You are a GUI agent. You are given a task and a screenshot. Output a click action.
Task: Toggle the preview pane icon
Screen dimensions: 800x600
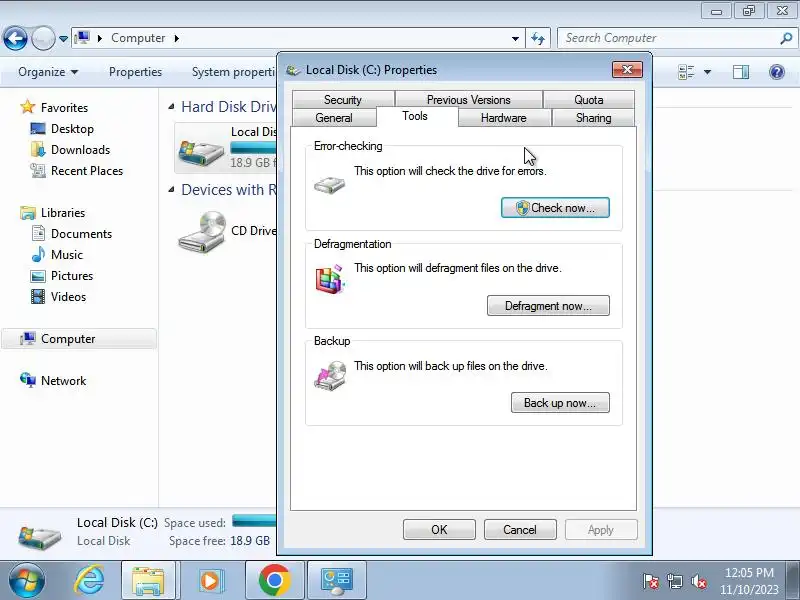pyautogui.click(x=741, y=72)
